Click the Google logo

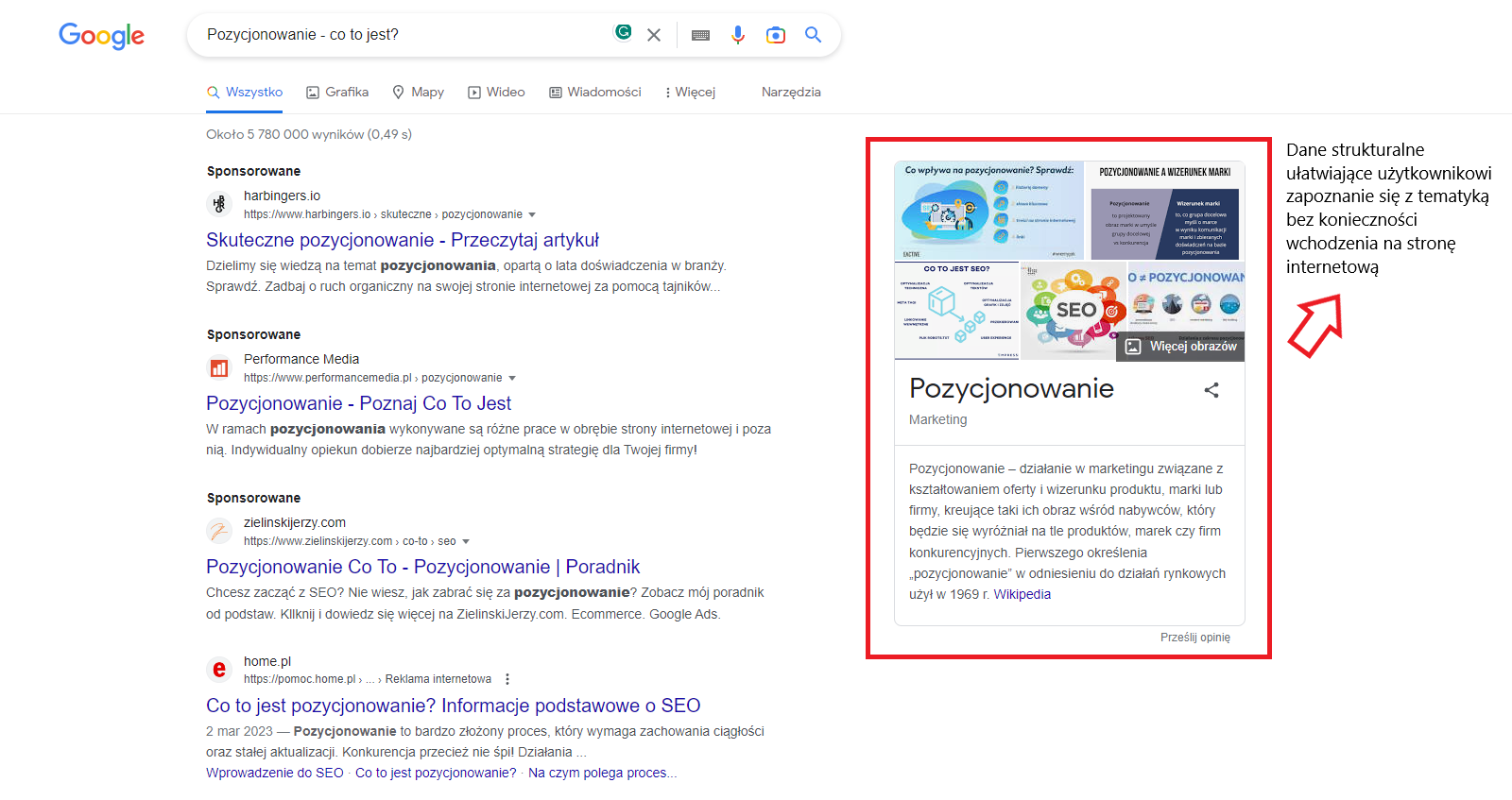tap(101, 36)
